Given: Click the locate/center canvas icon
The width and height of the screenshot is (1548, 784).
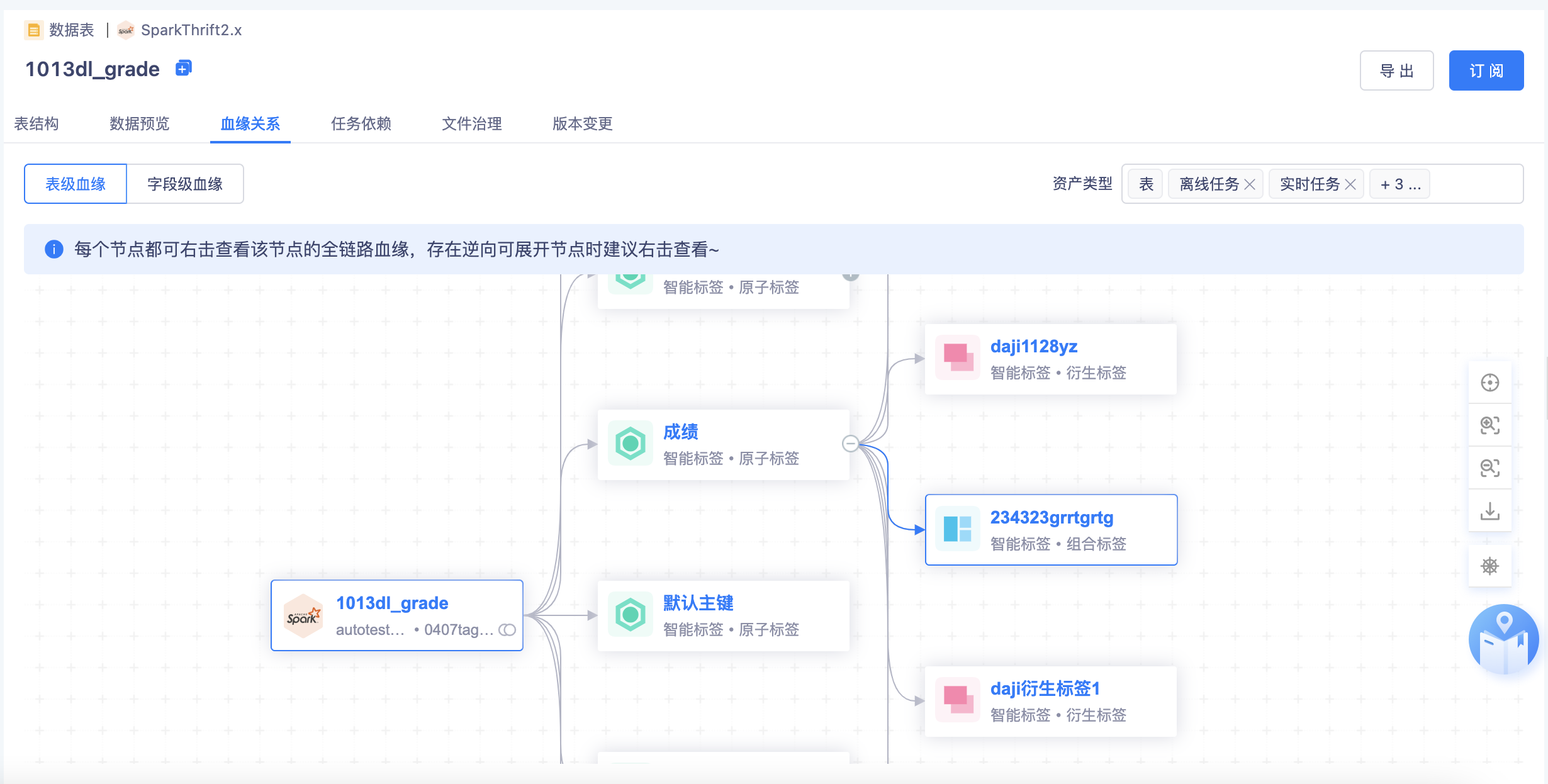Looking at the screenshot, I should pos(1489,383).
